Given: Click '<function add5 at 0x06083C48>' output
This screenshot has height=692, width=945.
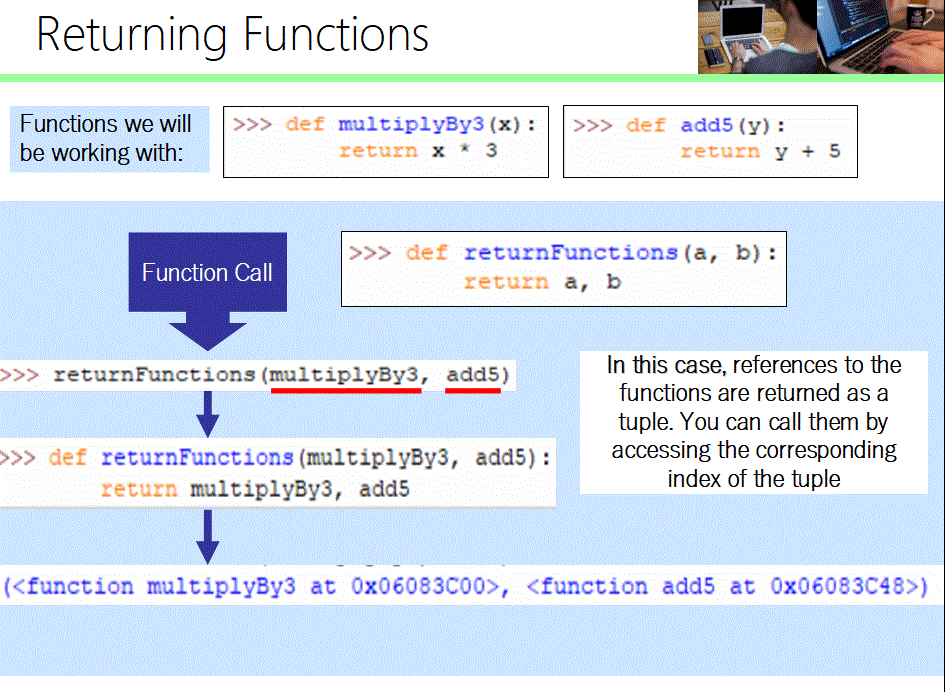Looking at the screenshot, I should [723, 586].
